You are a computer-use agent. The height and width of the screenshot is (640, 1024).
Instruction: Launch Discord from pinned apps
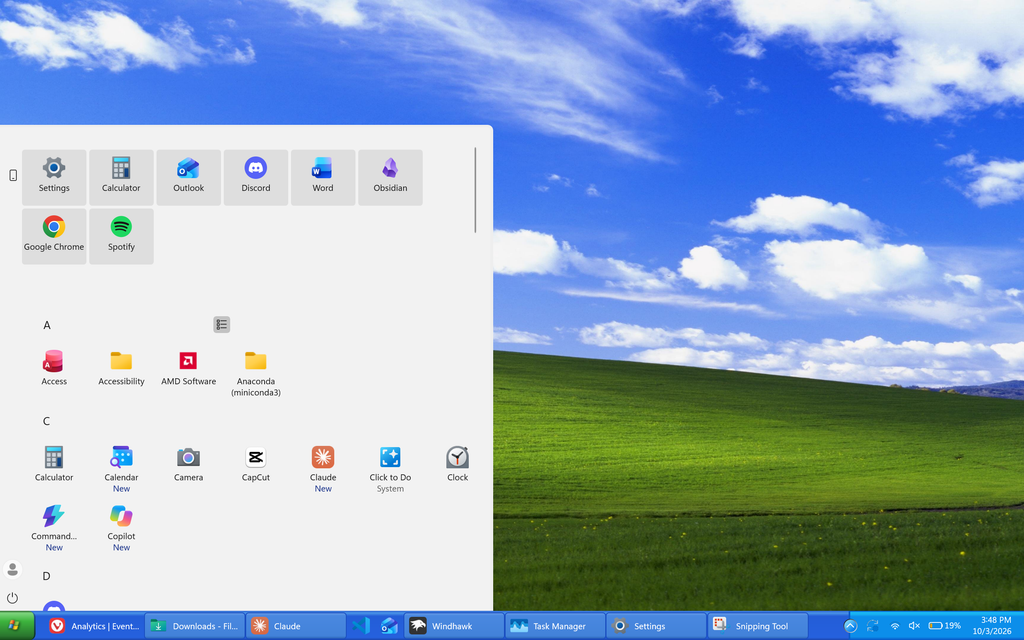(x=256, y=178)
